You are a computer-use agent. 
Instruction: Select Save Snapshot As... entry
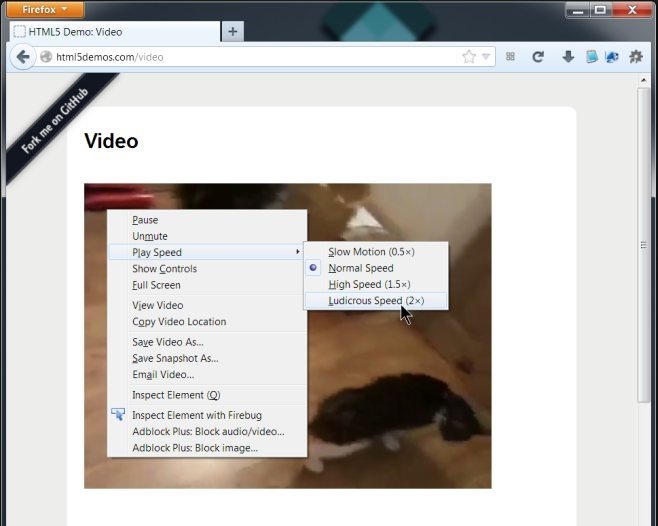207,359
